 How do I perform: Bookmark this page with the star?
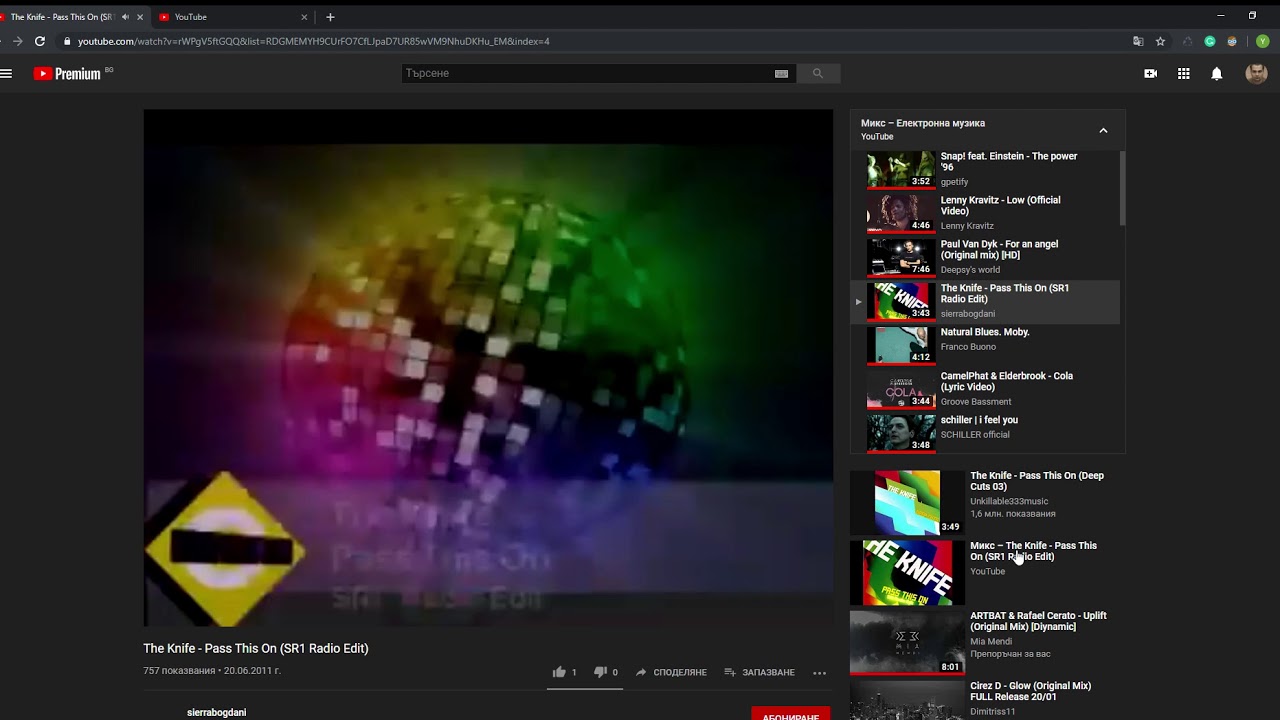click(x=1160, y=41)
